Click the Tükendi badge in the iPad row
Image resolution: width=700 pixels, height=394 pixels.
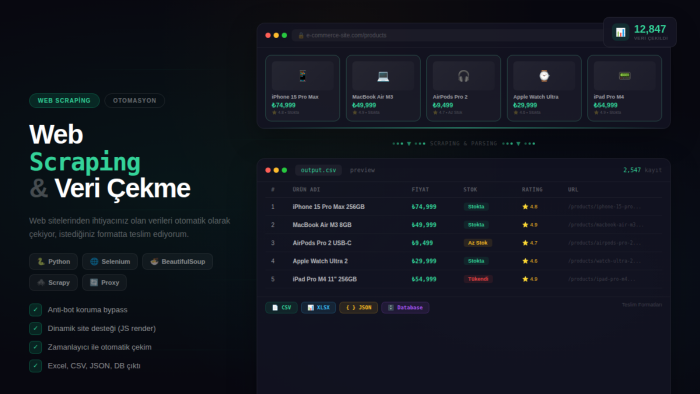click(478, 279)
